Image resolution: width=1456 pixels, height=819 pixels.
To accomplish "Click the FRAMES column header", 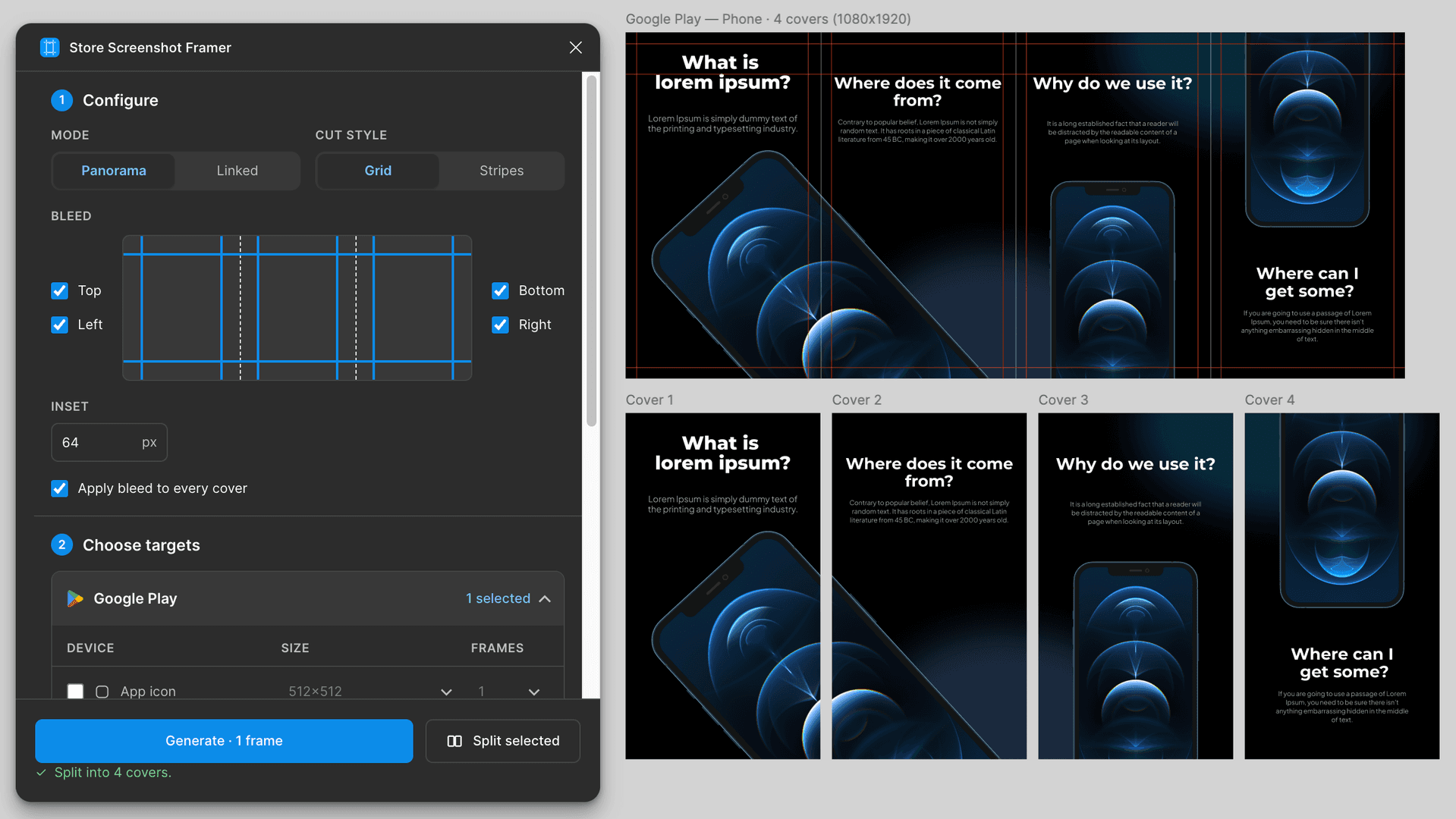I will 497,648.
